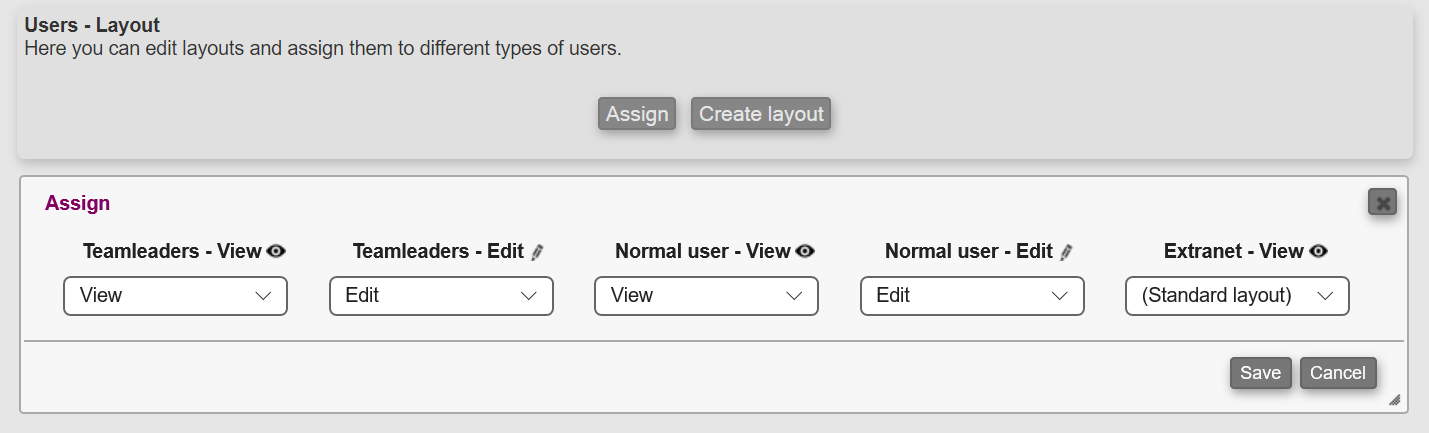Screen dimensions: 1429x433
Task: Open the Teamleaders - View layout dropdown
Action: (x=175, y=296)
